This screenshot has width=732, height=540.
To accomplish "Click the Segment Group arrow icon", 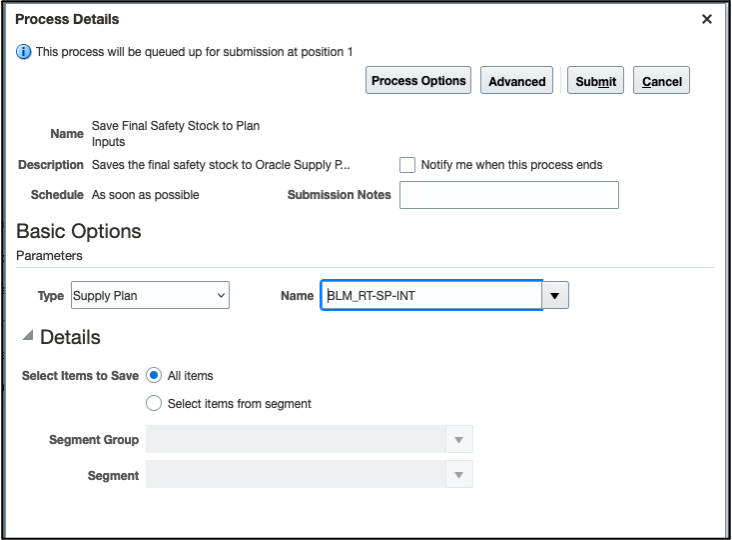I will tap(459, 440).
